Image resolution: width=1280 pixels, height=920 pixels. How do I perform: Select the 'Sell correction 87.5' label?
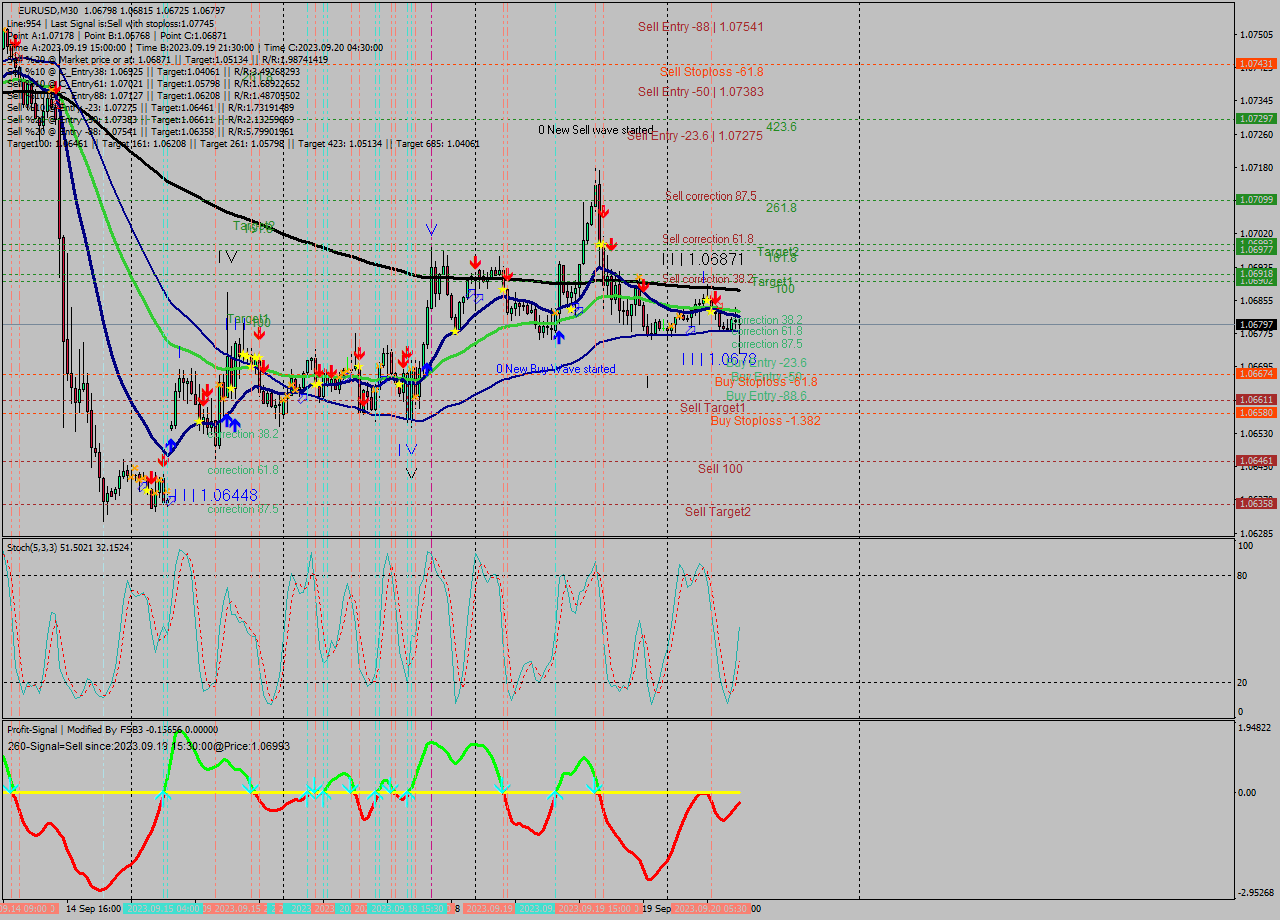pyautogui.click(x=710, y=196)
